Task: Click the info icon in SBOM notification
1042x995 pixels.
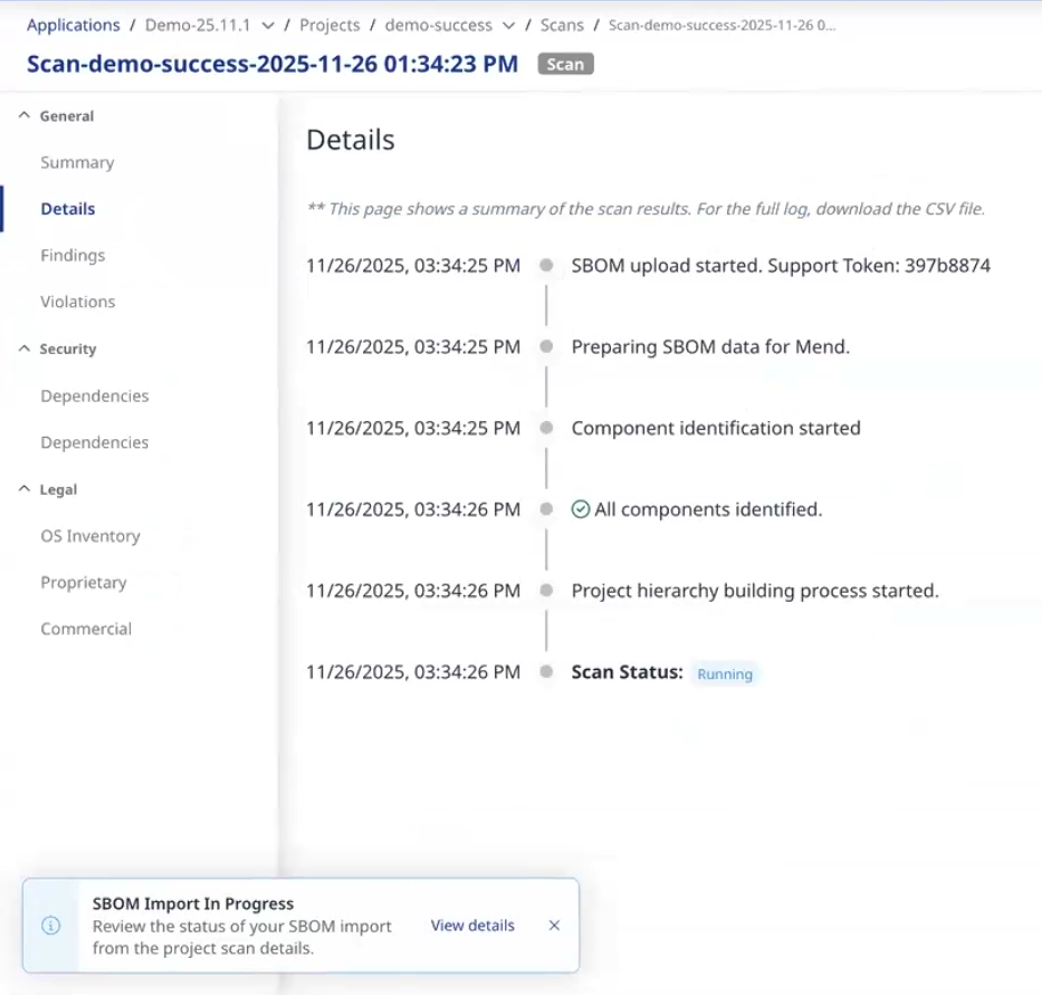Action: (x=51, y=926)
